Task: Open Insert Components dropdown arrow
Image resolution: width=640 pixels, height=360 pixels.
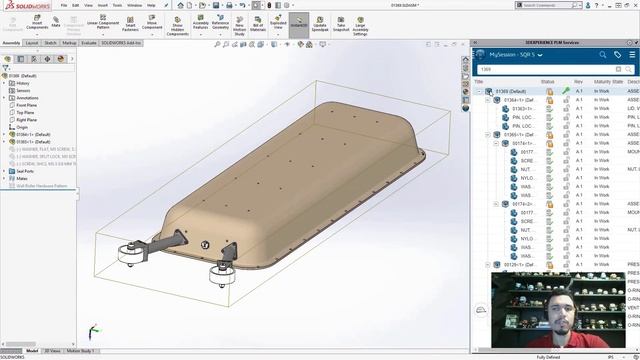Action: [37, 34]
